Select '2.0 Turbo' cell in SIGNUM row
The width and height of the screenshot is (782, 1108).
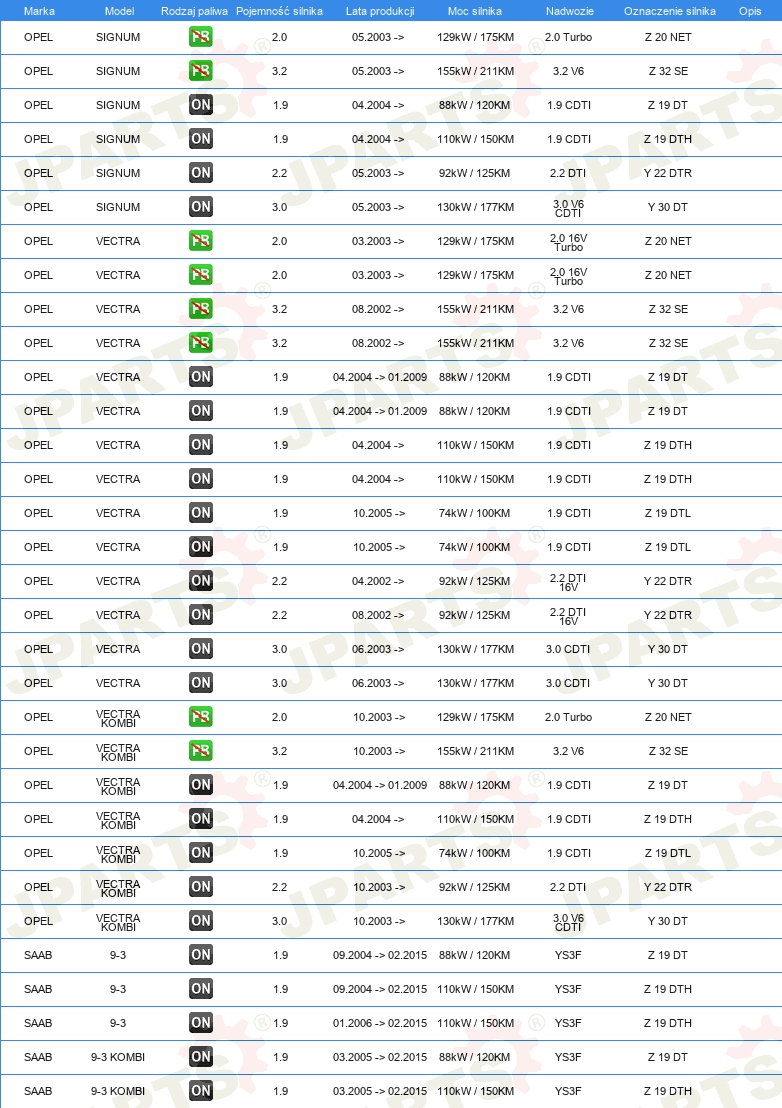[x=569, y=37]
